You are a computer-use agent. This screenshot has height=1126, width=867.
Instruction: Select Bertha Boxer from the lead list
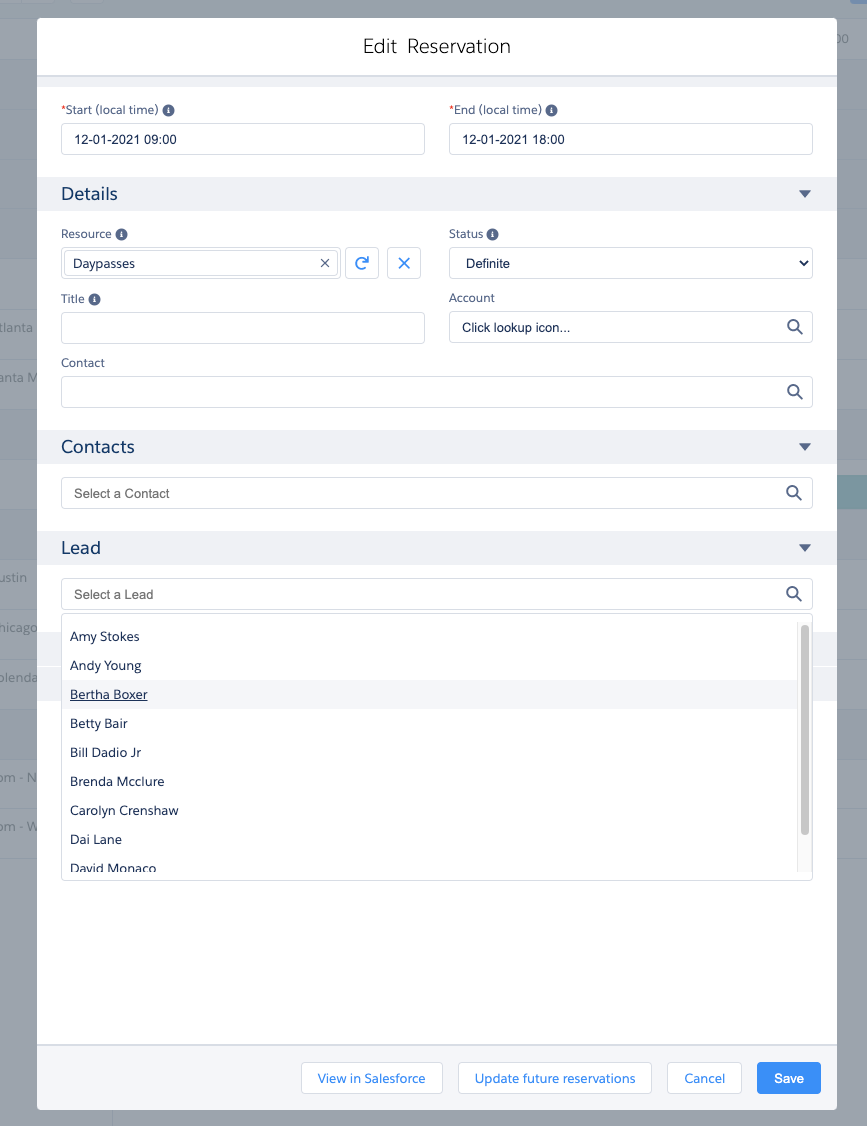pyautogui.click(x=109, y=695)
